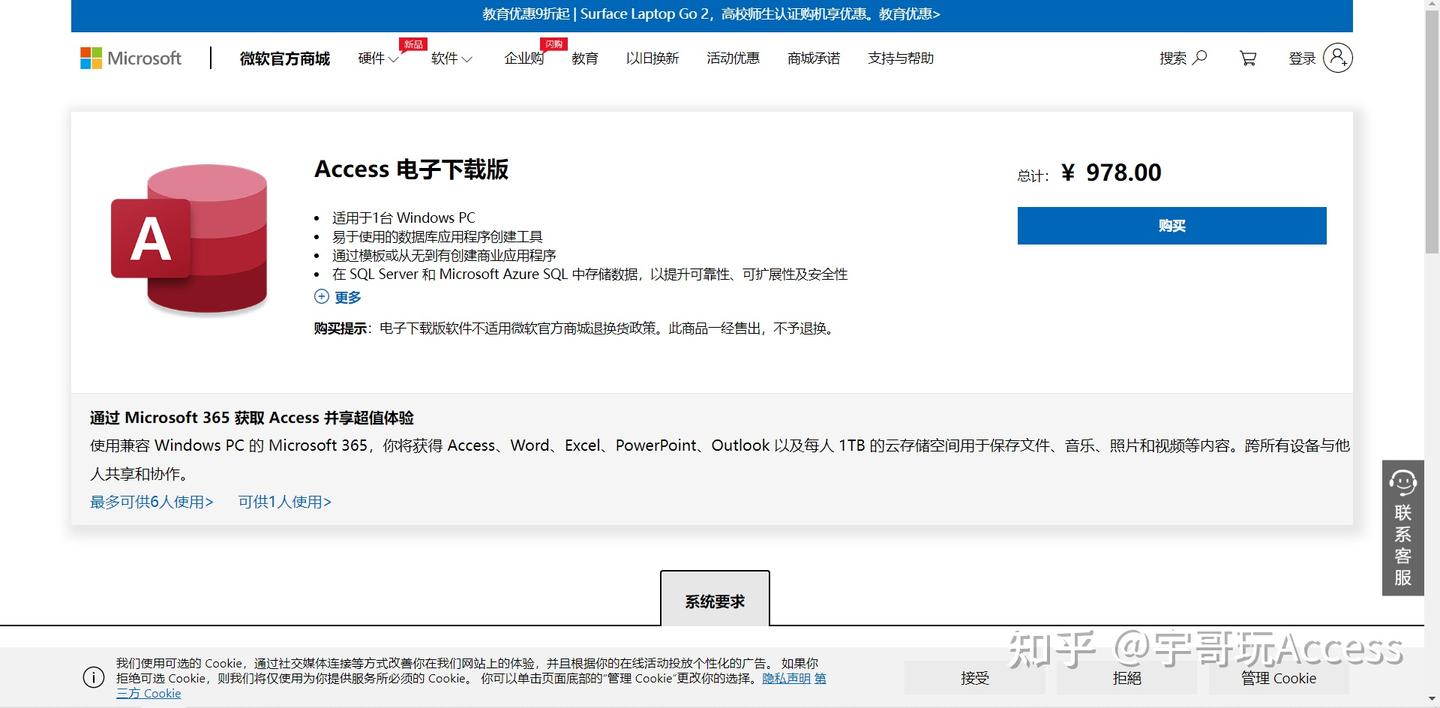Viewport: 1440px width, 708px height.
Task: Go to 以旧换新 page
Action: pos(652,58)
